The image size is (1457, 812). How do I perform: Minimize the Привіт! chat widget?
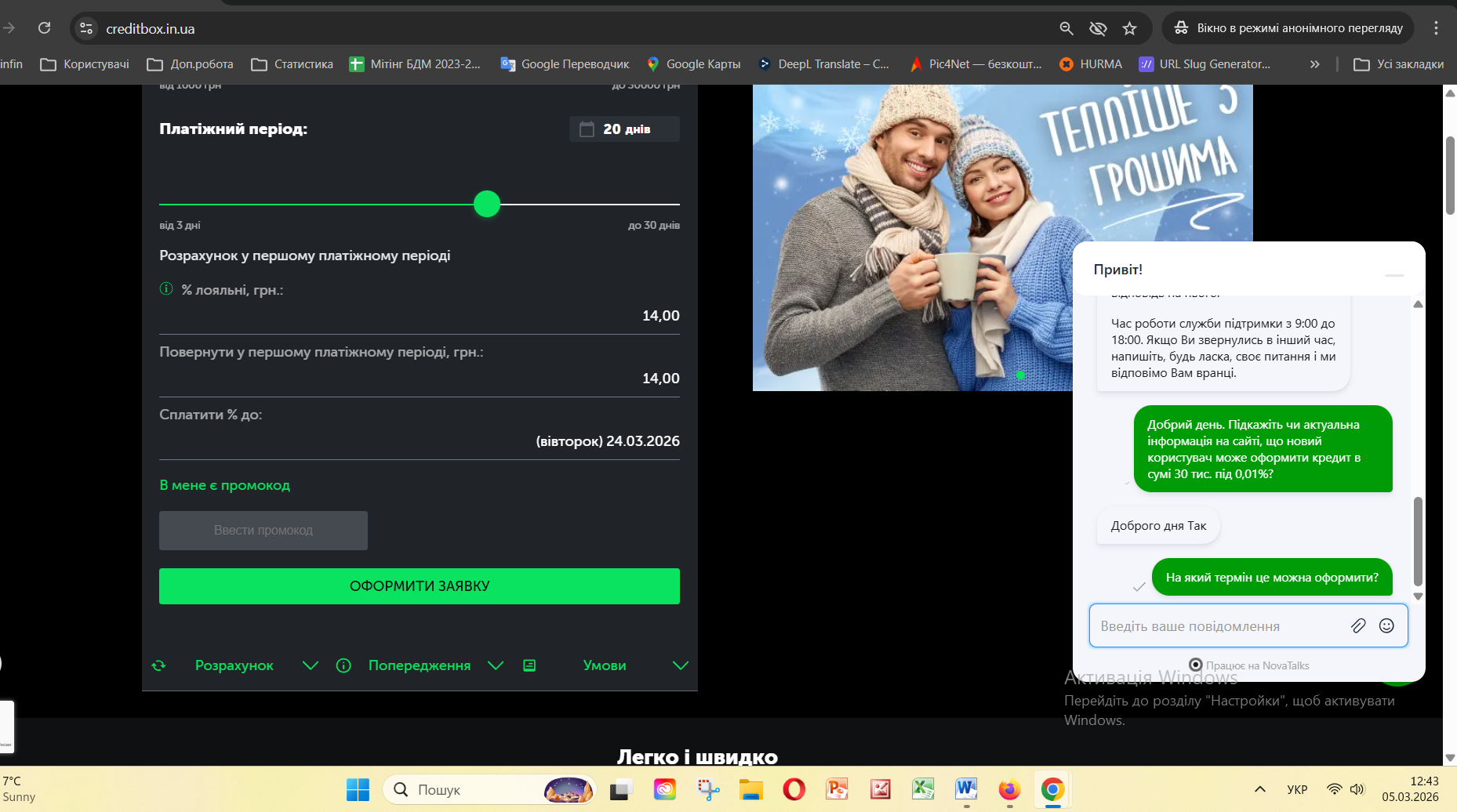point(1394,275)
